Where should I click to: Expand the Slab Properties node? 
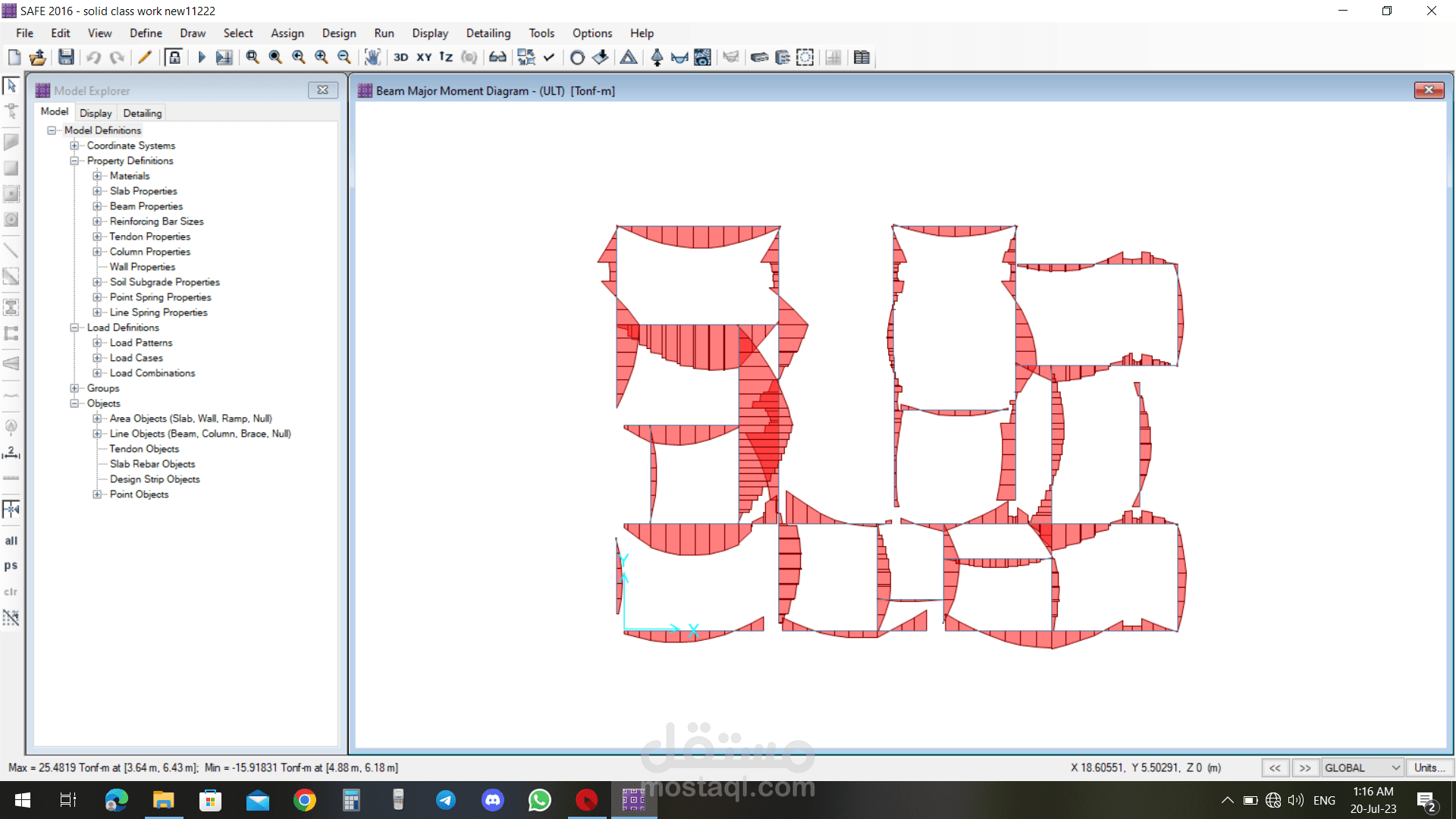pos(97,191)
